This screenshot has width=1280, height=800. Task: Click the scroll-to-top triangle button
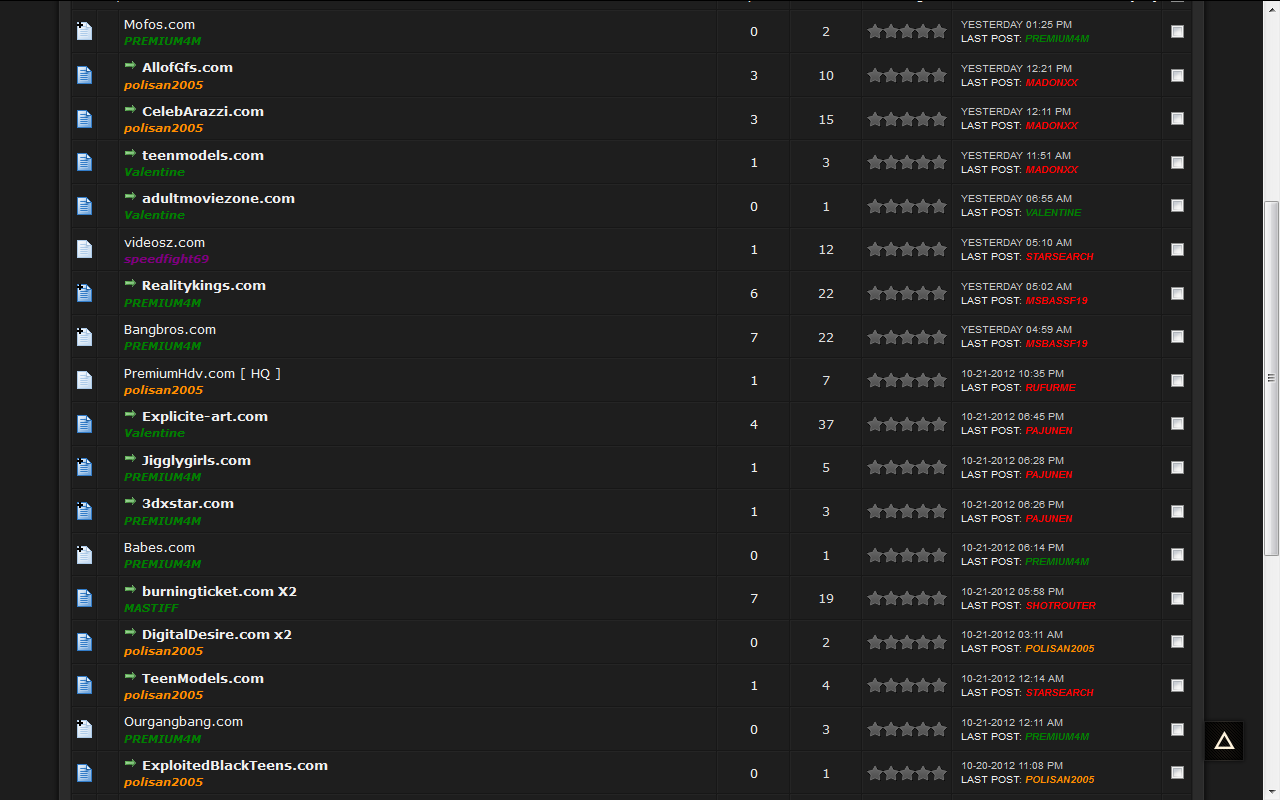tap(1224, 741)
